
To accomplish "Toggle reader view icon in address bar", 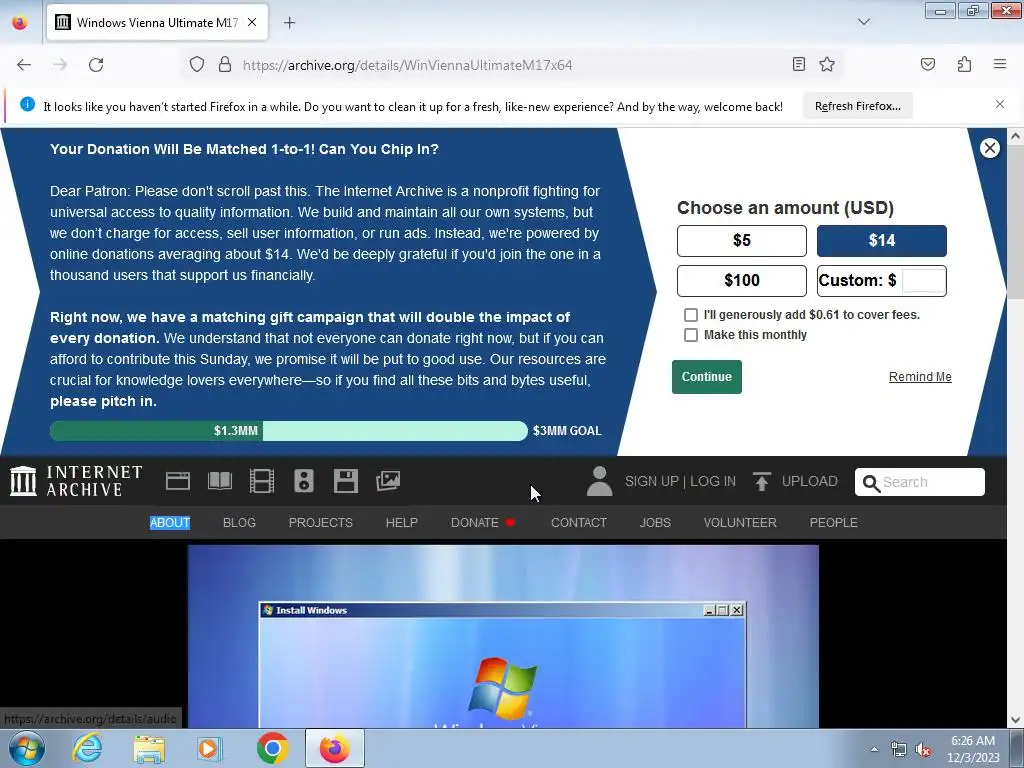I will 798,64.
